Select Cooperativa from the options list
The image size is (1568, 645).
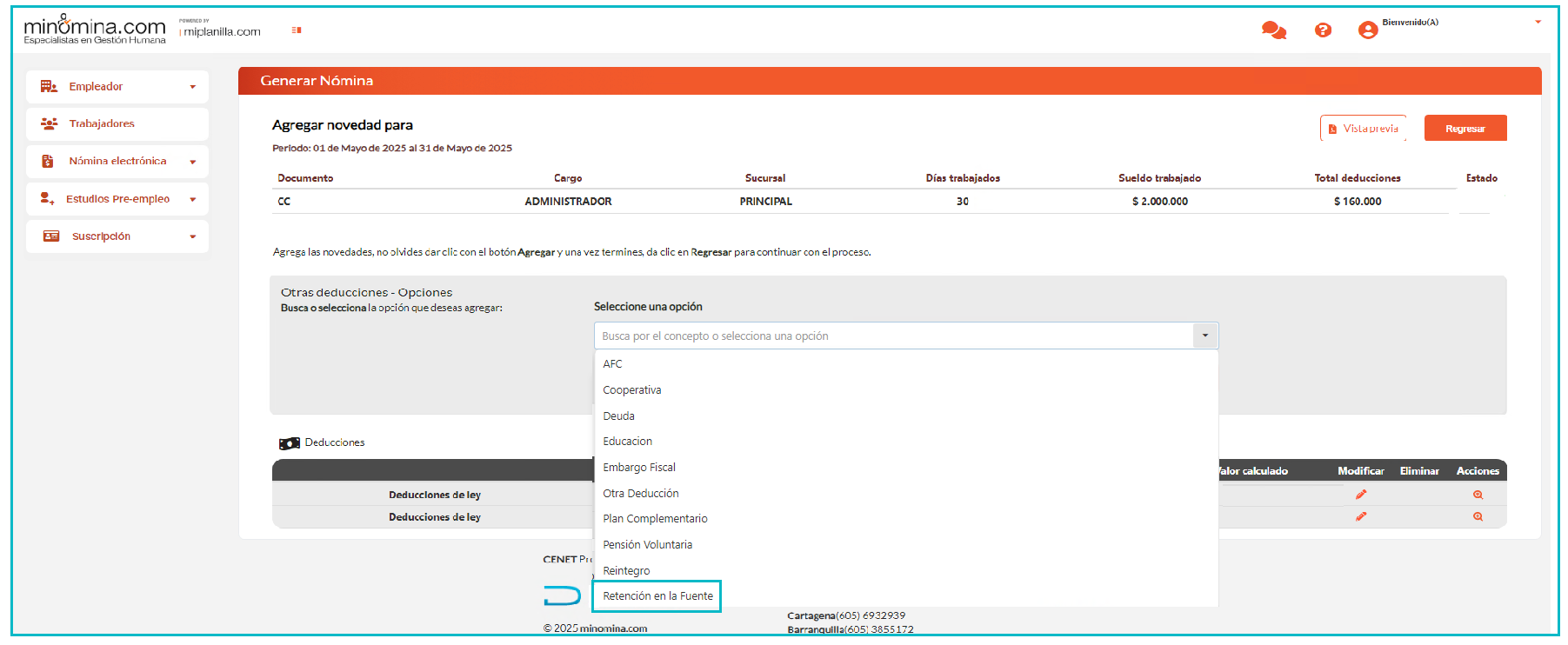[x=906, y=390]
